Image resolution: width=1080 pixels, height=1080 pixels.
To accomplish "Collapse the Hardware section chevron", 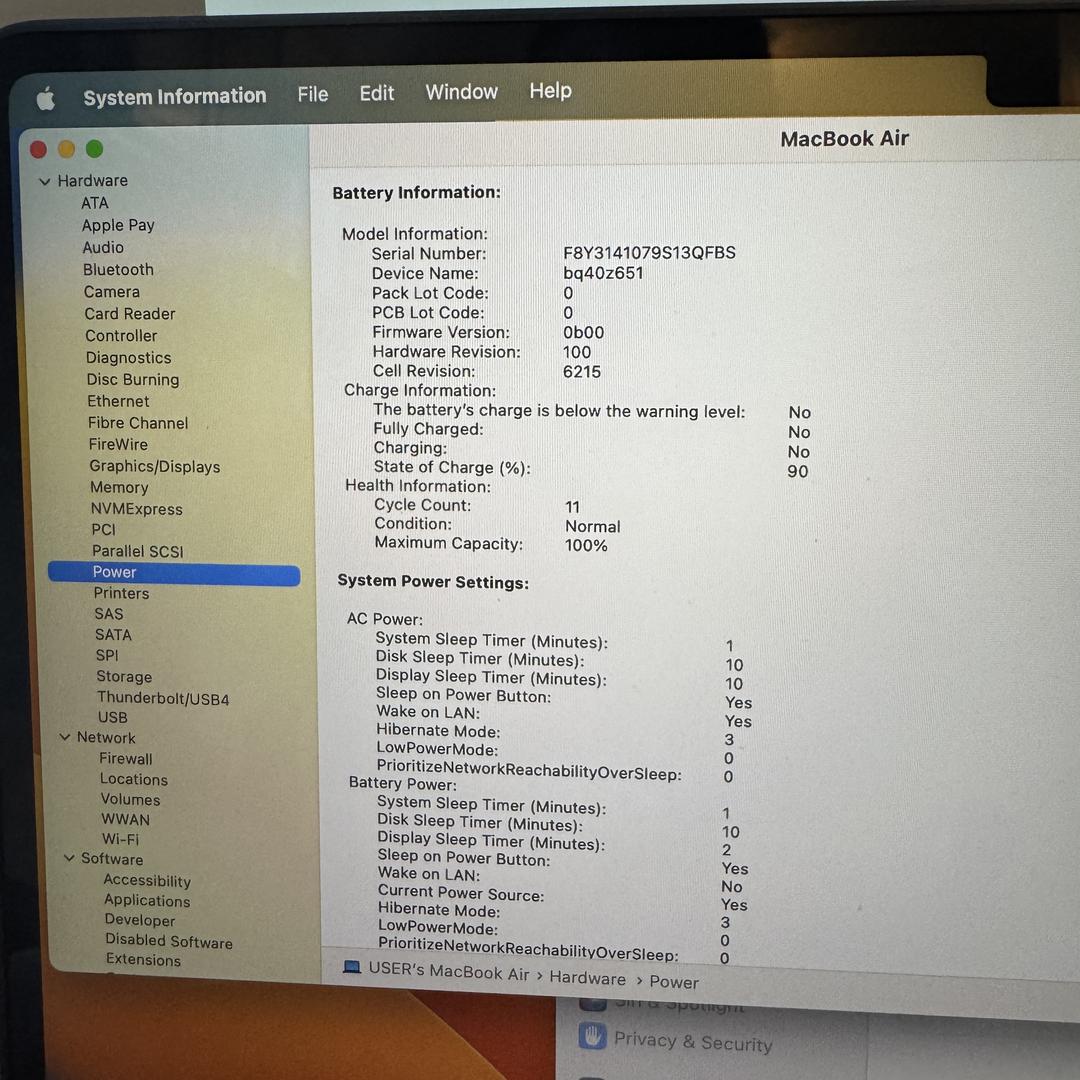I will click(45, 182).
